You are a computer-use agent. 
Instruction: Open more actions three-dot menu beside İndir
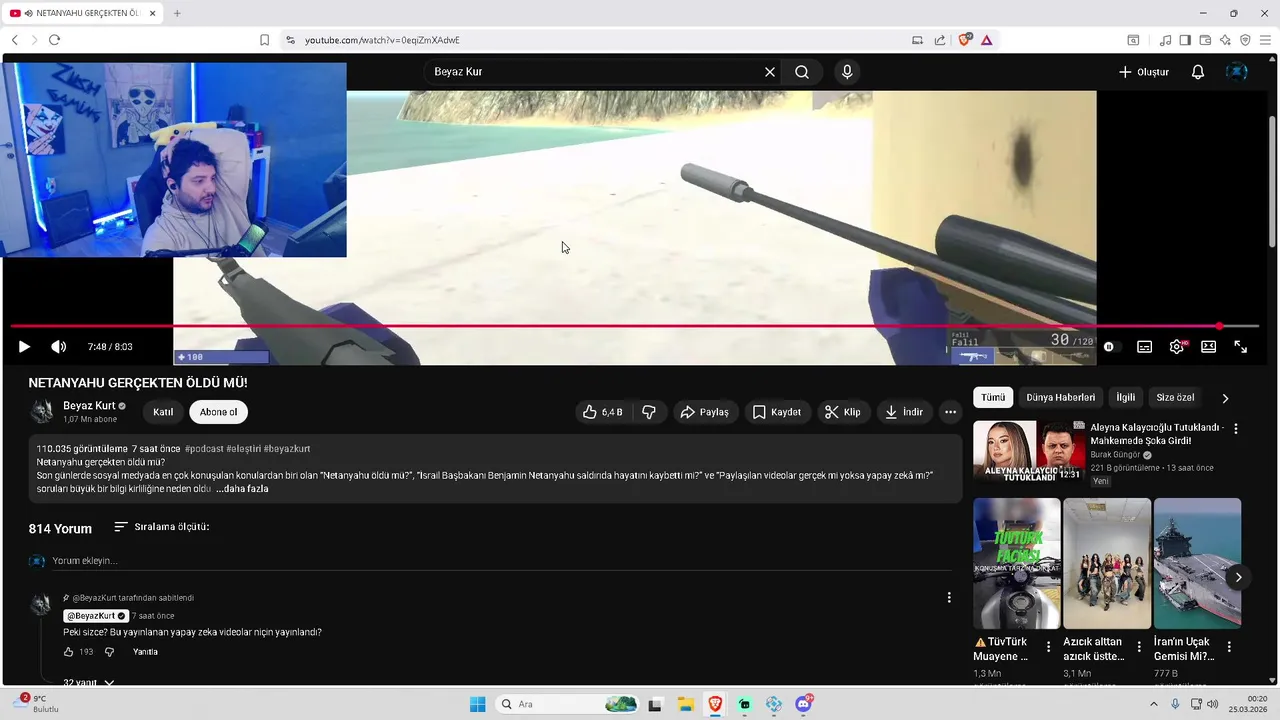(x=950, y=412)
